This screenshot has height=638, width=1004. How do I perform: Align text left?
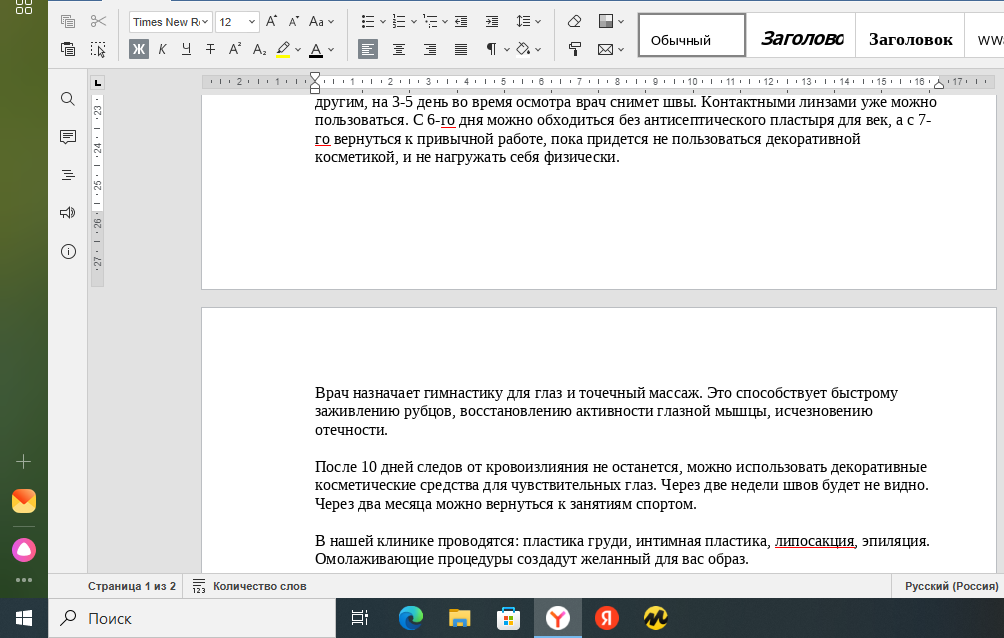[368, 49]
